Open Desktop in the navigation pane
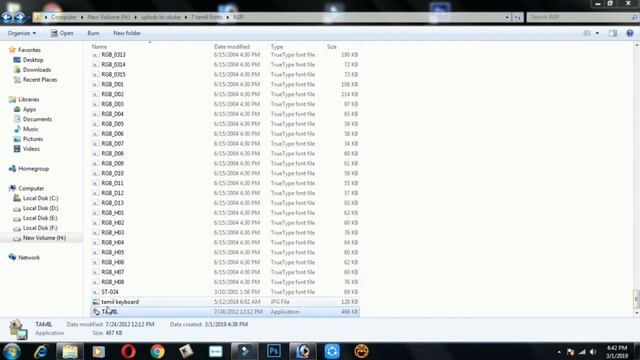The width and height of the screenshot is (640, 360). click(x=33, y=60)
